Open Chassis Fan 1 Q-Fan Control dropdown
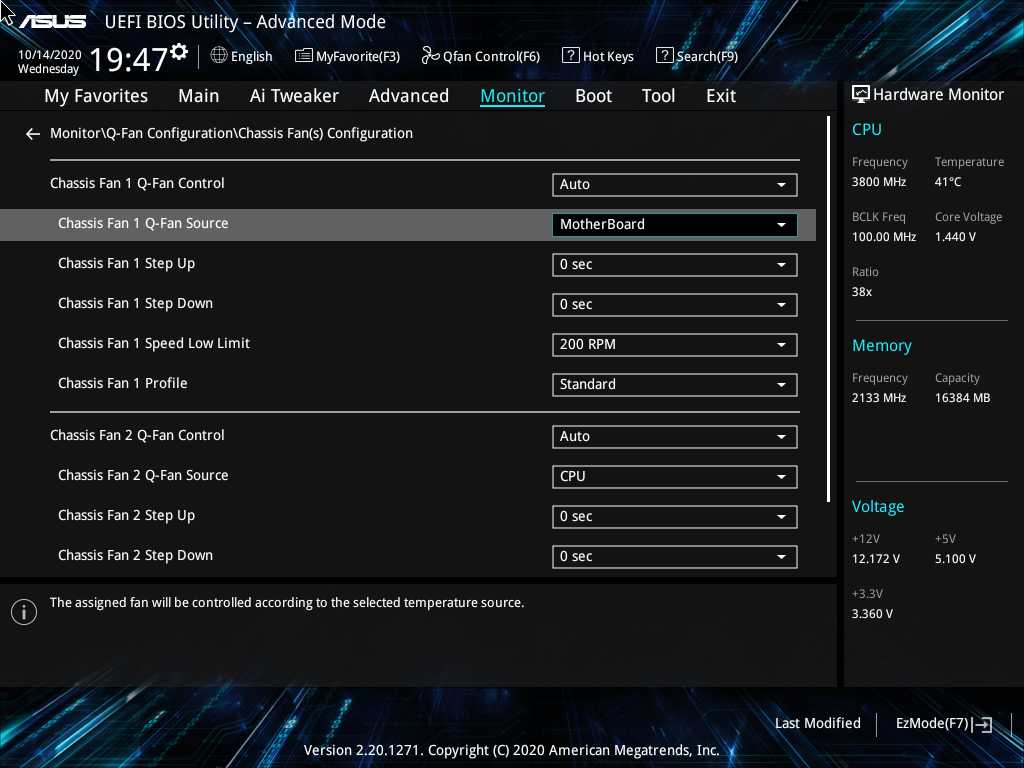Screen dimensions: 1024x768 pos(675,185)
